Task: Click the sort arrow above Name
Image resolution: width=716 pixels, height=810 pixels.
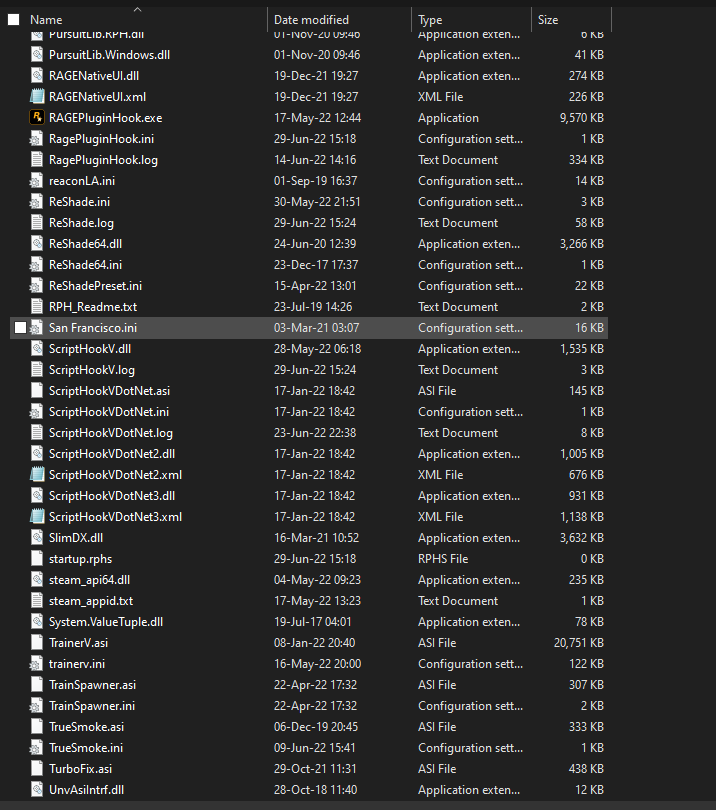Action: (137, 9)
